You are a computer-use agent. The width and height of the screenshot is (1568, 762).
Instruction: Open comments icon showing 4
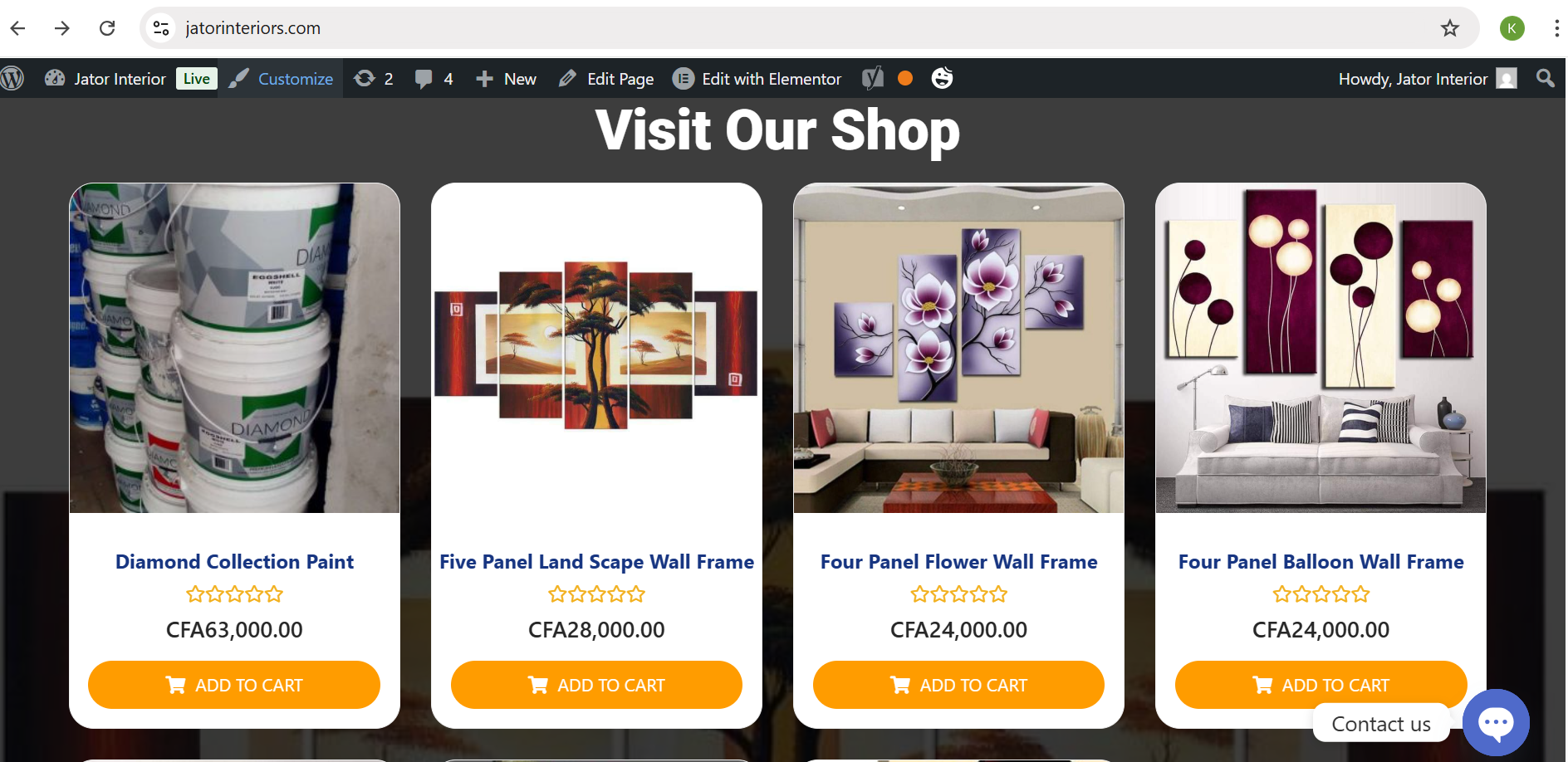click(434, 79)
